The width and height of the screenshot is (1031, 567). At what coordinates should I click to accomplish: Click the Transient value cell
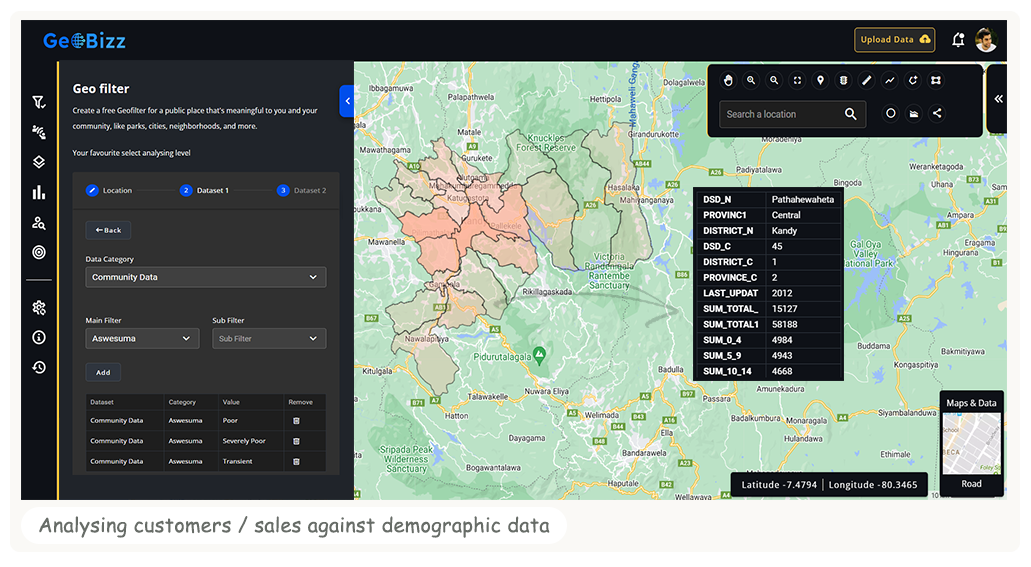pos(237,461)
